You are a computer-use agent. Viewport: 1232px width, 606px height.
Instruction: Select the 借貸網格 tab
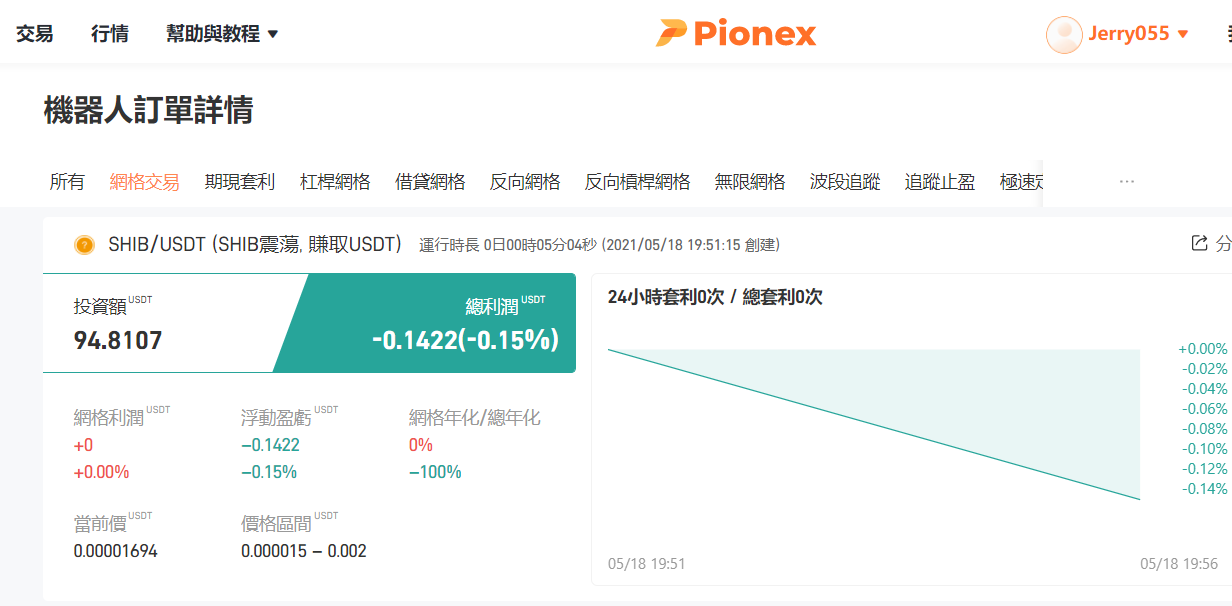coord(430,182)
